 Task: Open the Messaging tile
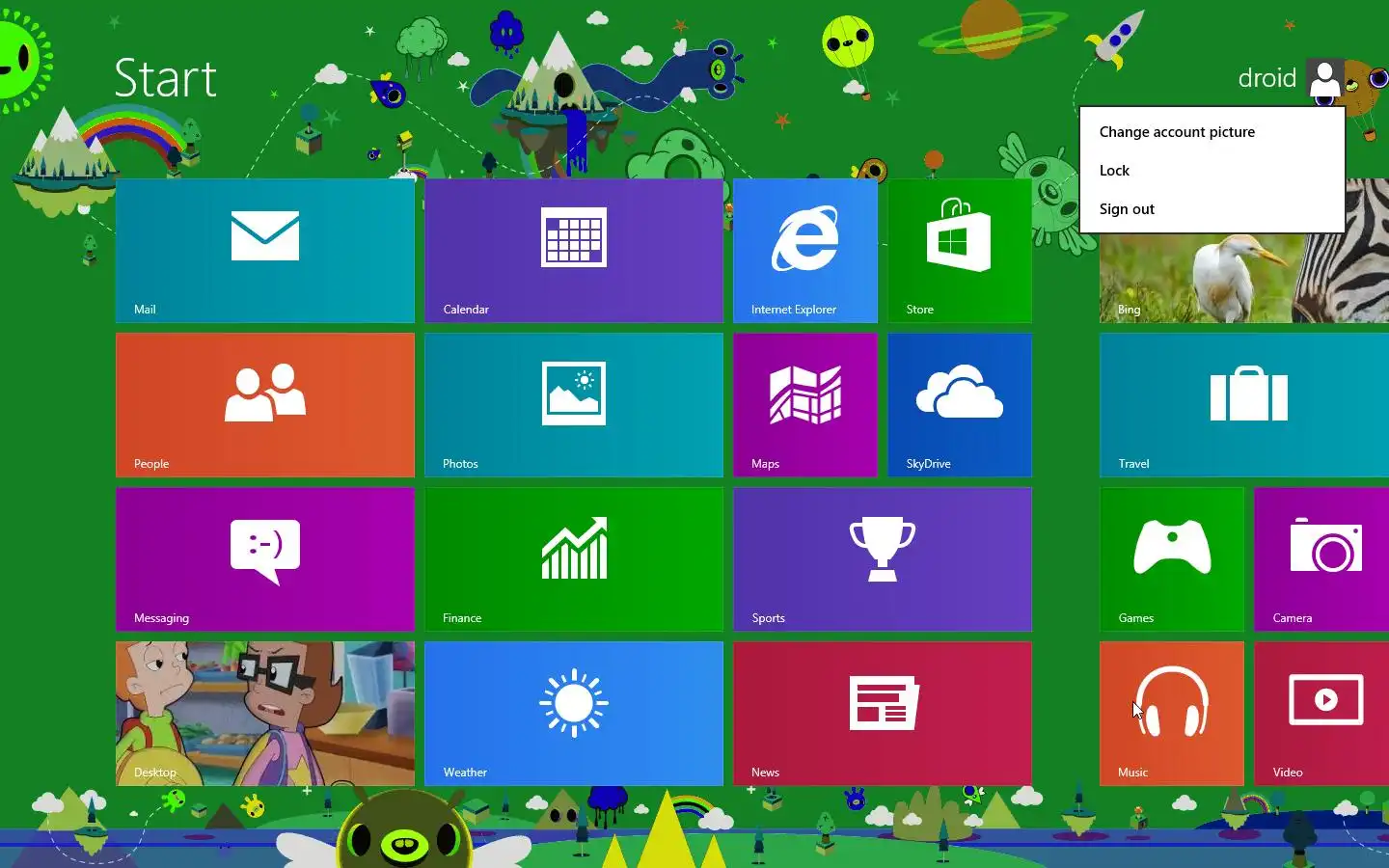coord(265,559)
